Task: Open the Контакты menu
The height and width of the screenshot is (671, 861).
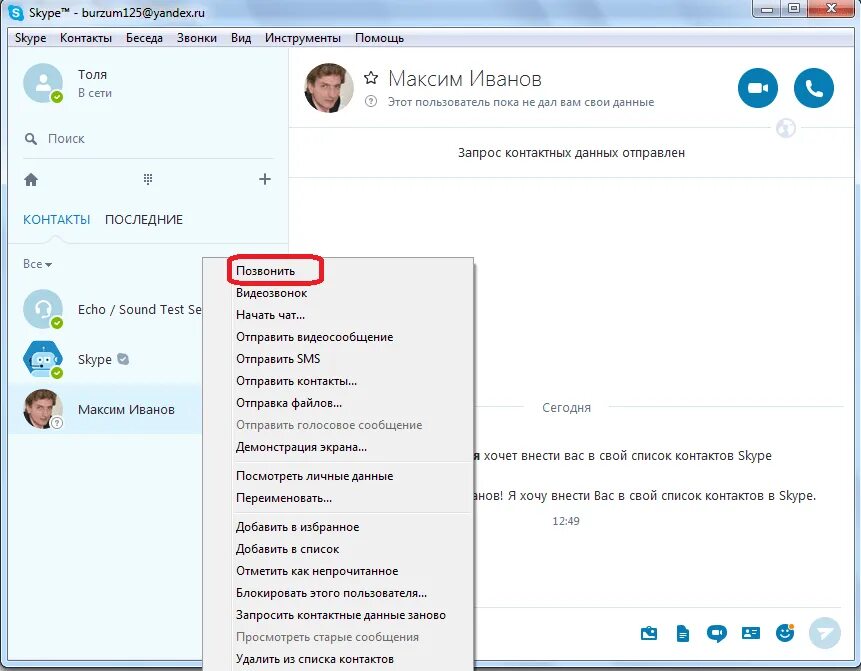Action: click(x=86, y=38)
